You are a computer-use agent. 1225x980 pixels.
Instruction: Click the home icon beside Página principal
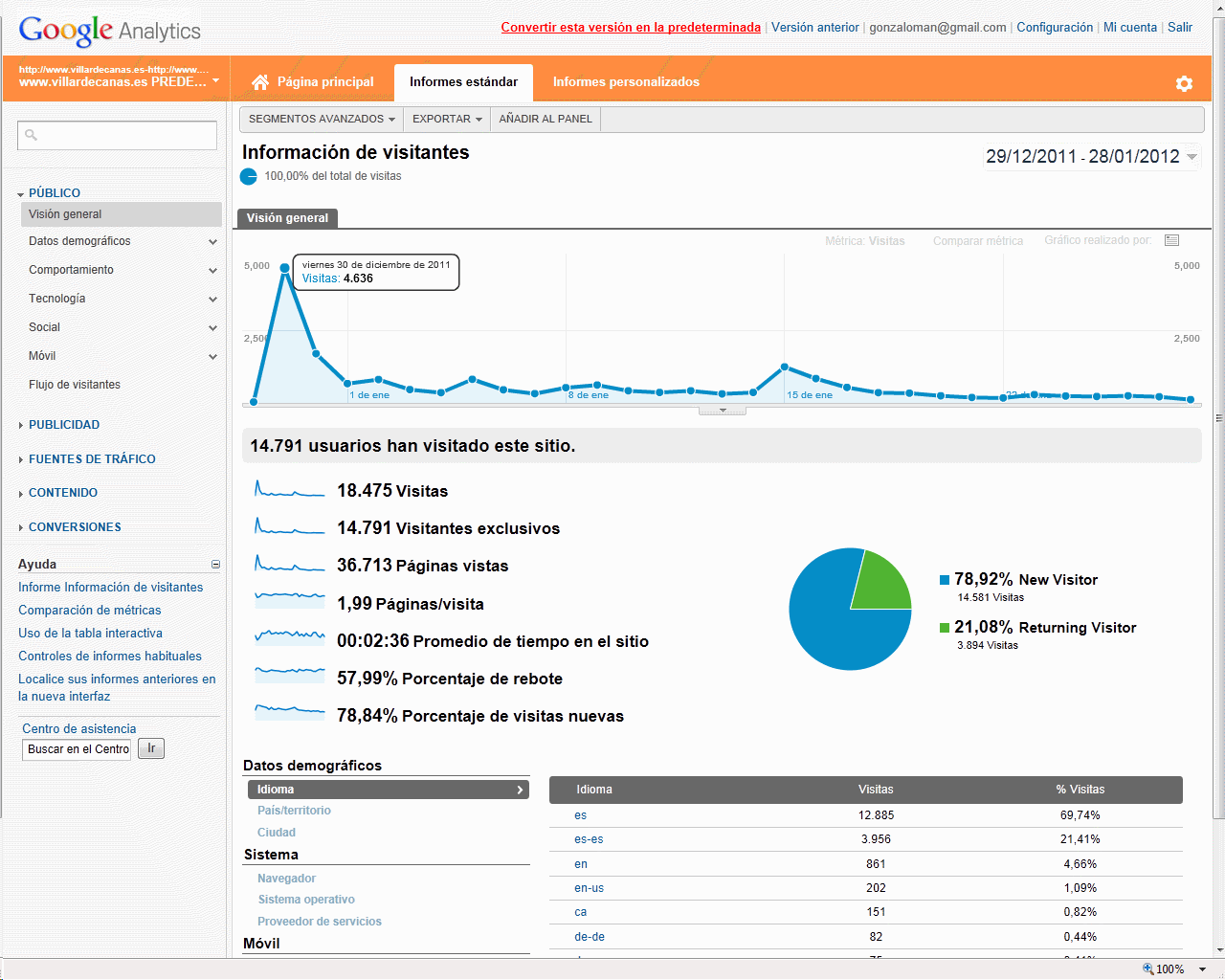point(260,82)
